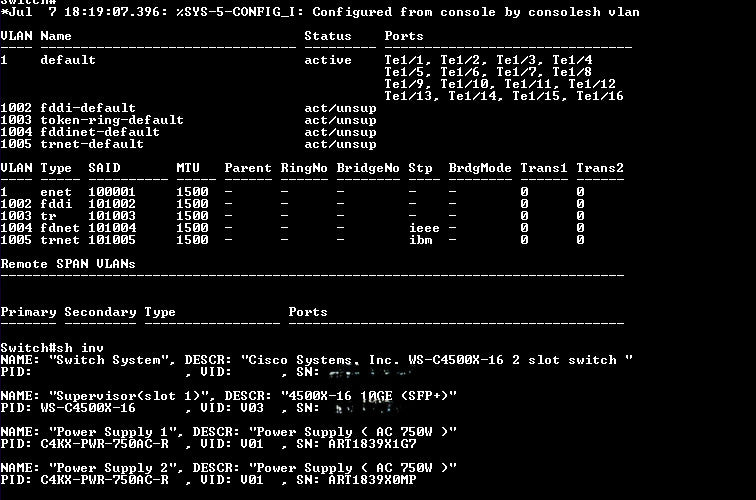Click the 'Switch#sh inv' command line
The width and height of the screenshot is (756, 500).
pyautogui.click(x=52, y=348)
